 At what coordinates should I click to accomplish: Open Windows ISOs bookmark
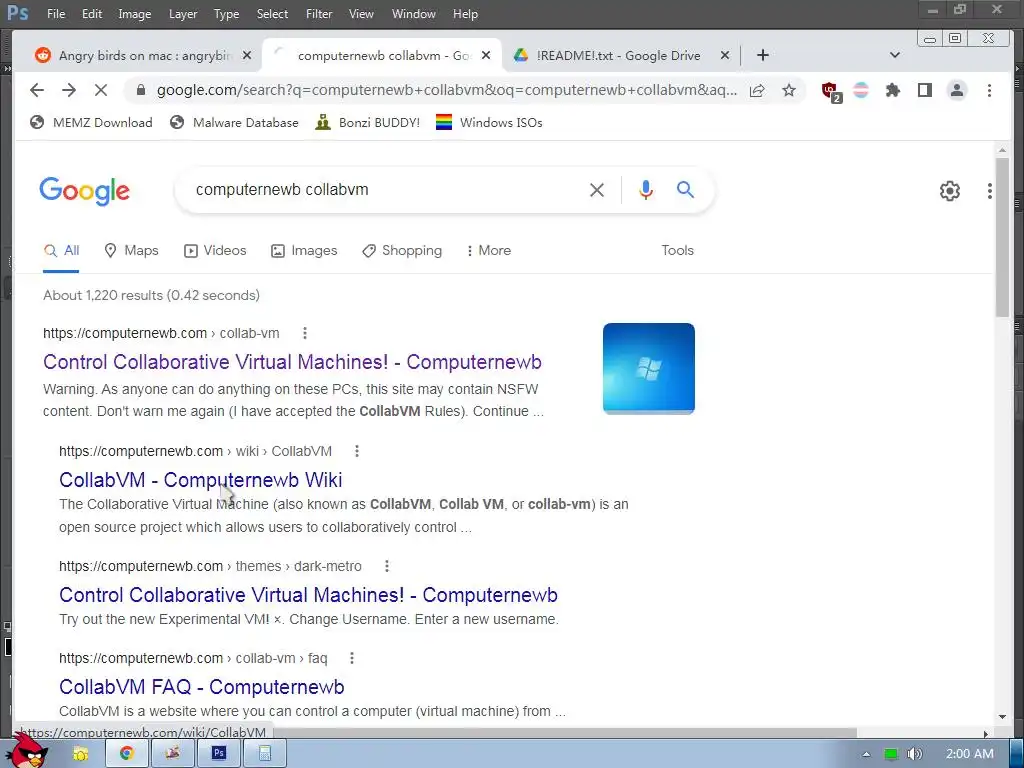[488, 123]
